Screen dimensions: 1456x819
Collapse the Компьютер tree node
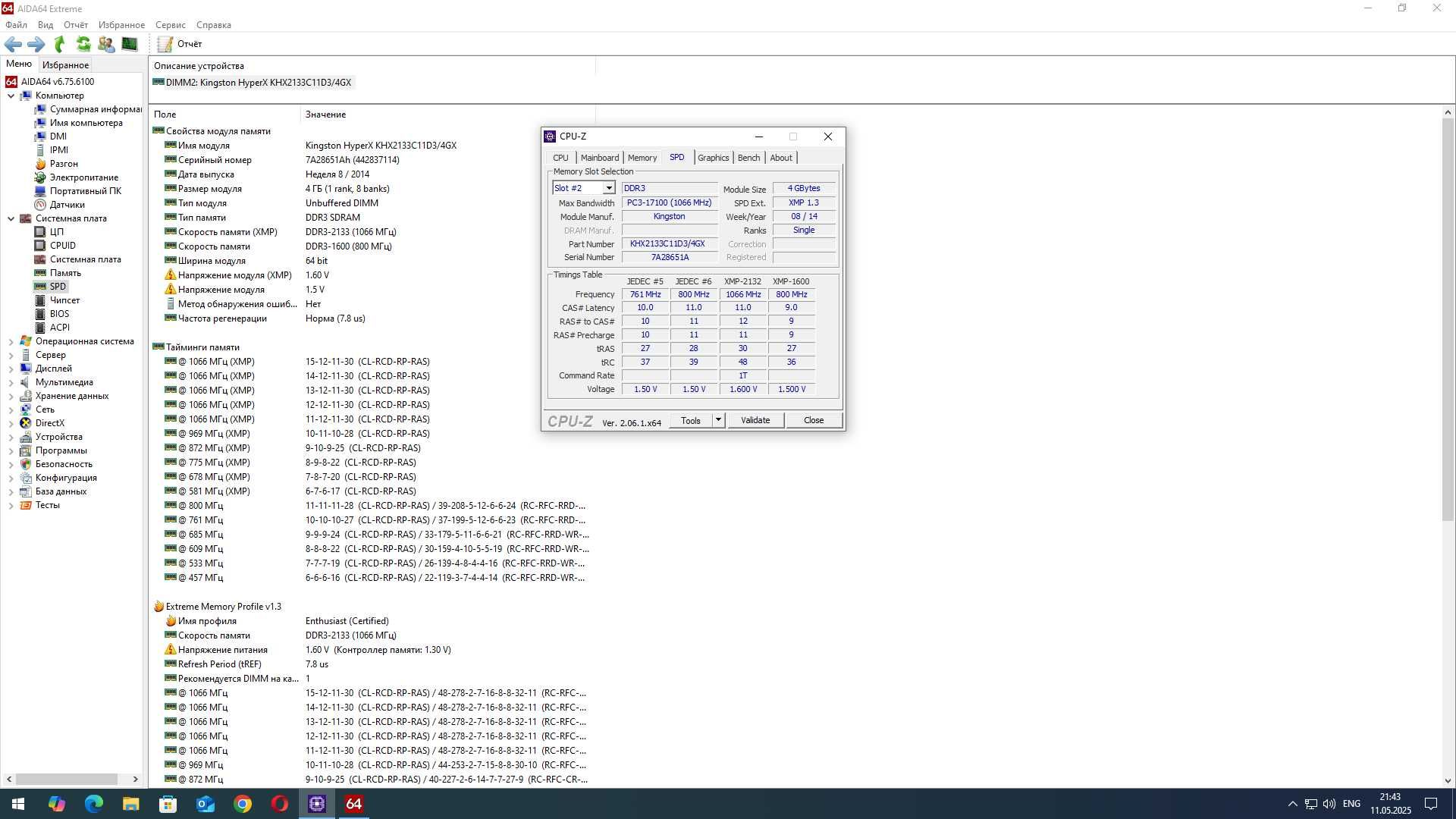click(x=11, y=96)
